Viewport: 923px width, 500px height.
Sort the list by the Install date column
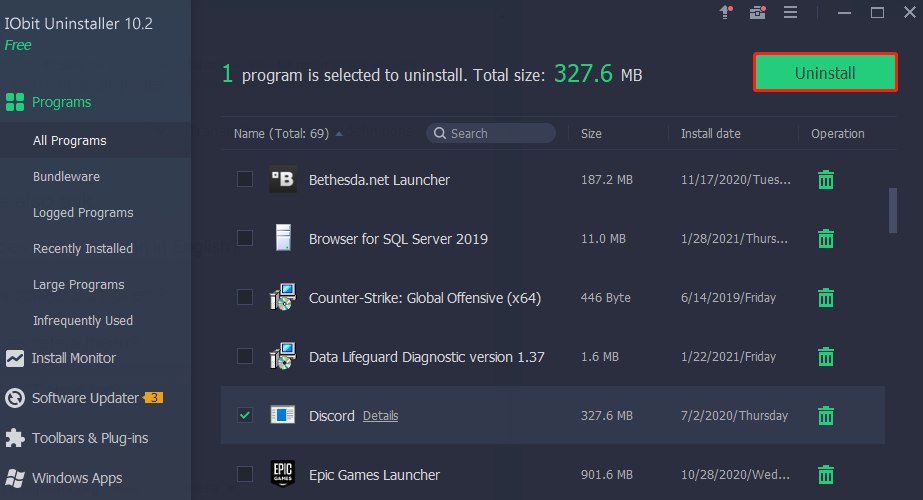[x=710, y=134]
